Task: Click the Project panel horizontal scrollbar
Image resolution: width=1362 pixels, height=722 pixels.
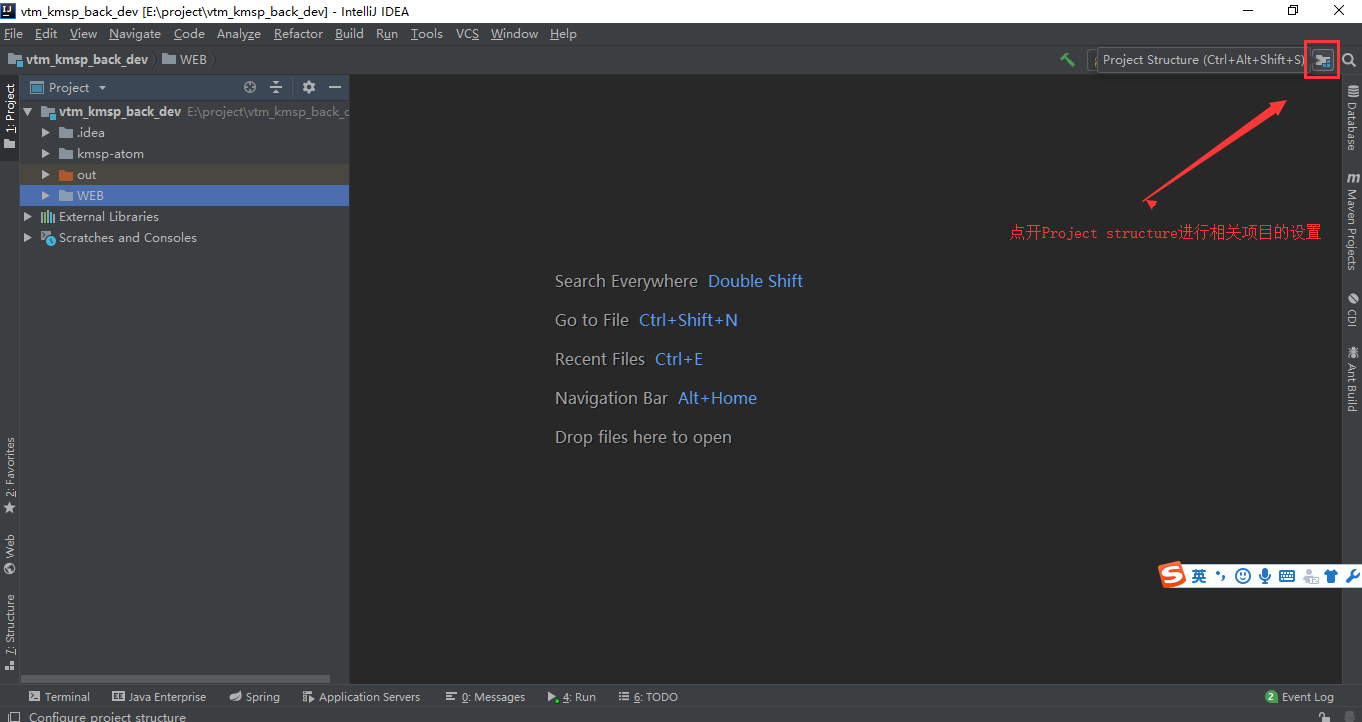Action: pos(175,679)
